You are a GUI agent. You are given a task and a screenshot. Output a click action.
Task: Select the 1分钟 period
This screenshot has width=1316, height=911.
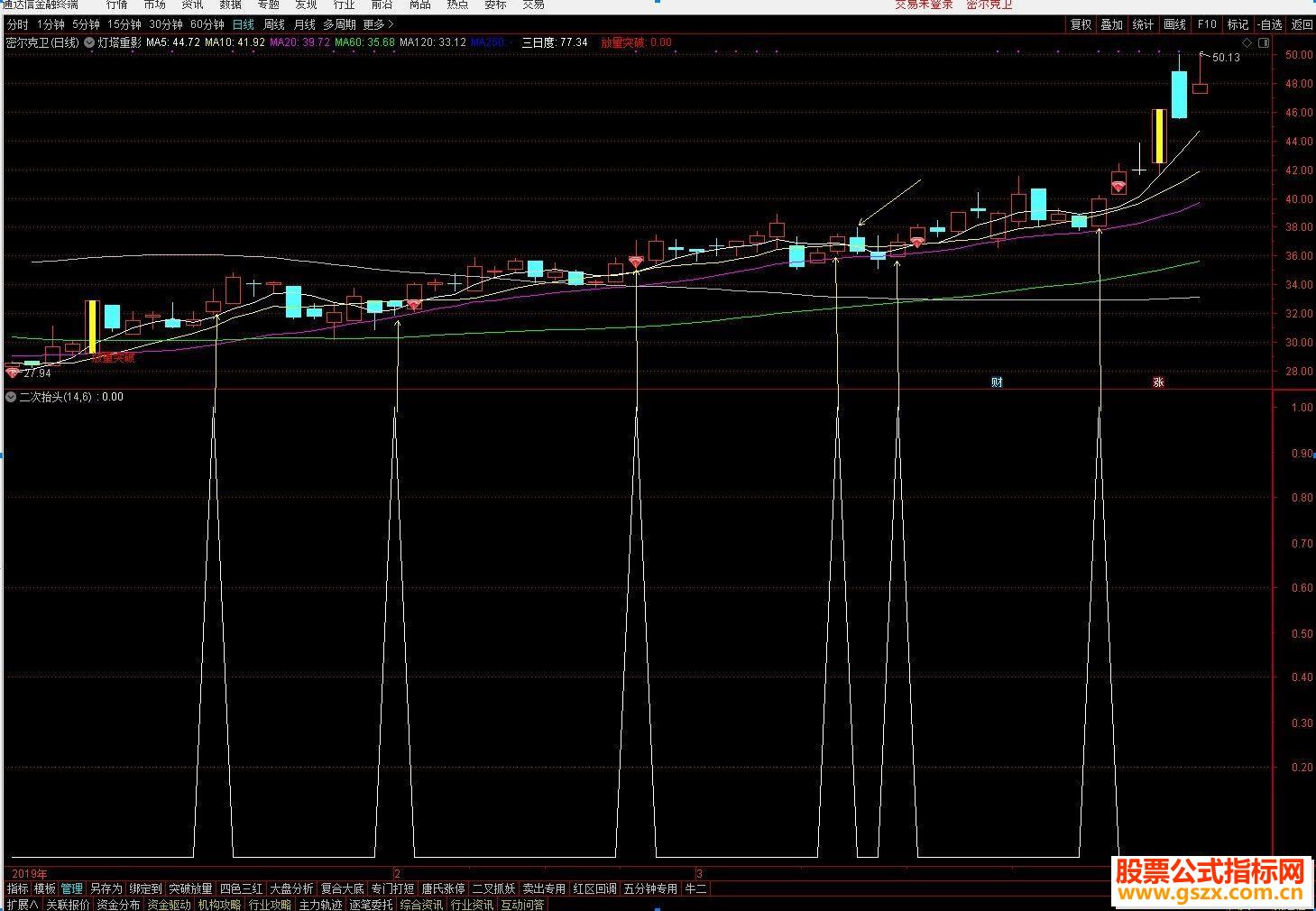point(51,25)
